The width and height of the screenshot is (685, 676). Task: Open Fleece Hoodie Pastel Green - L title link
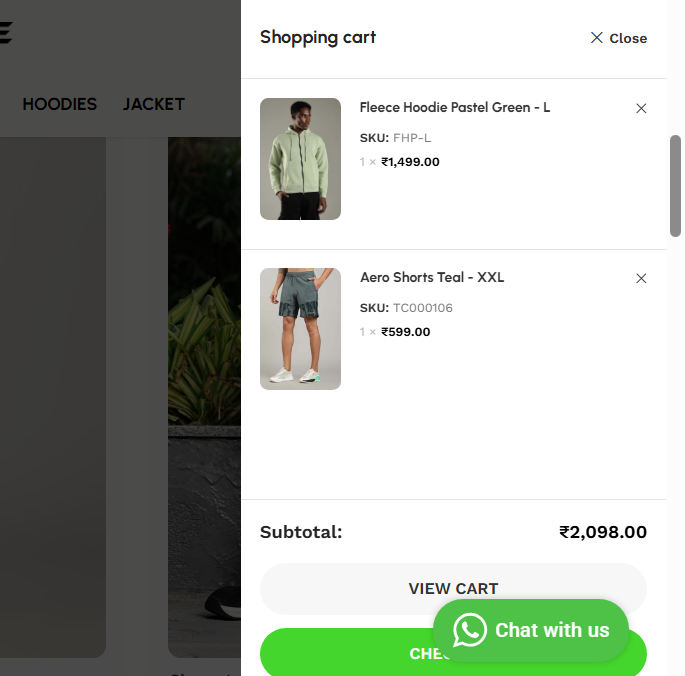455,107
